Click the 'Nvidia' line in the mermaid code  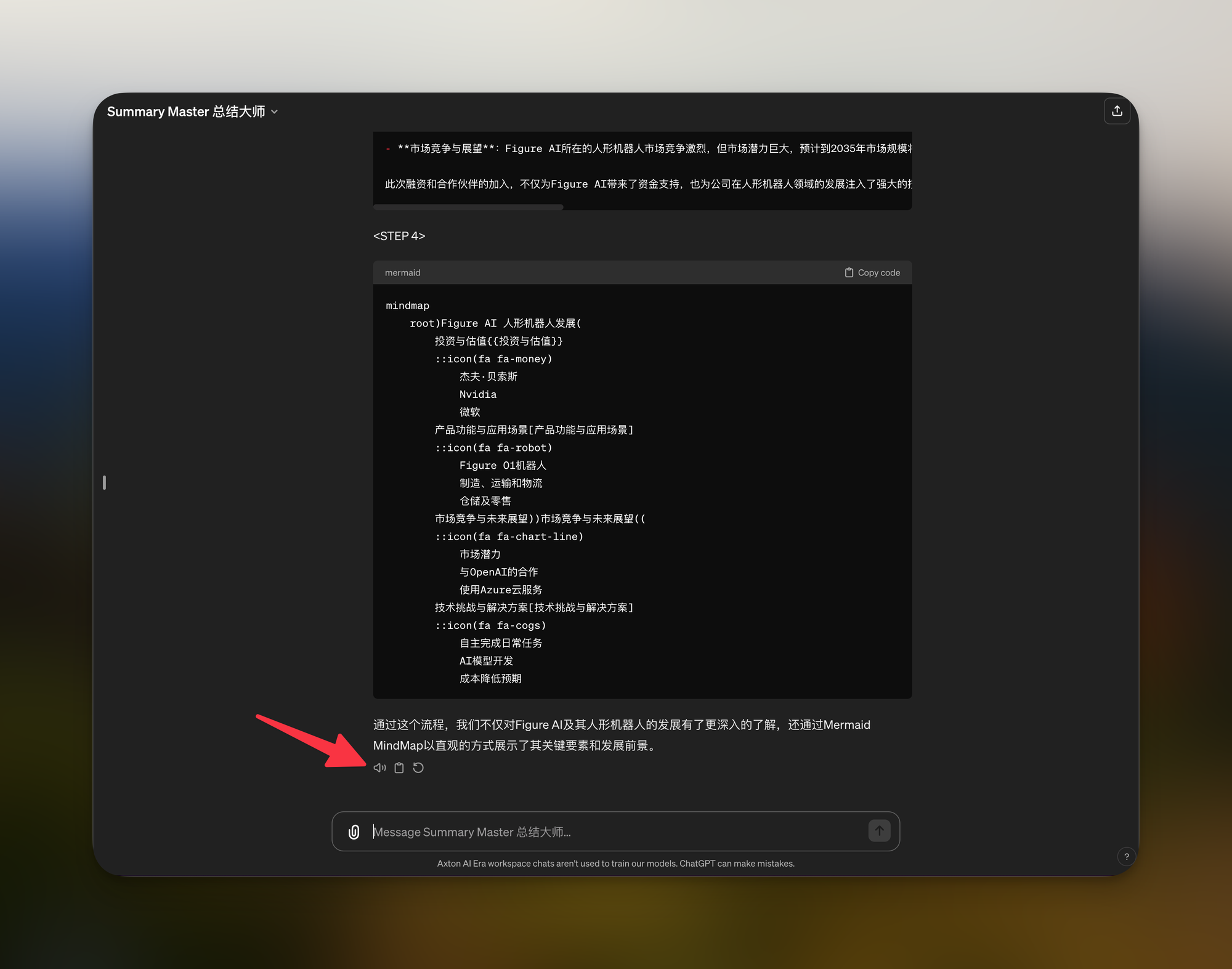(x=477, y=394)
